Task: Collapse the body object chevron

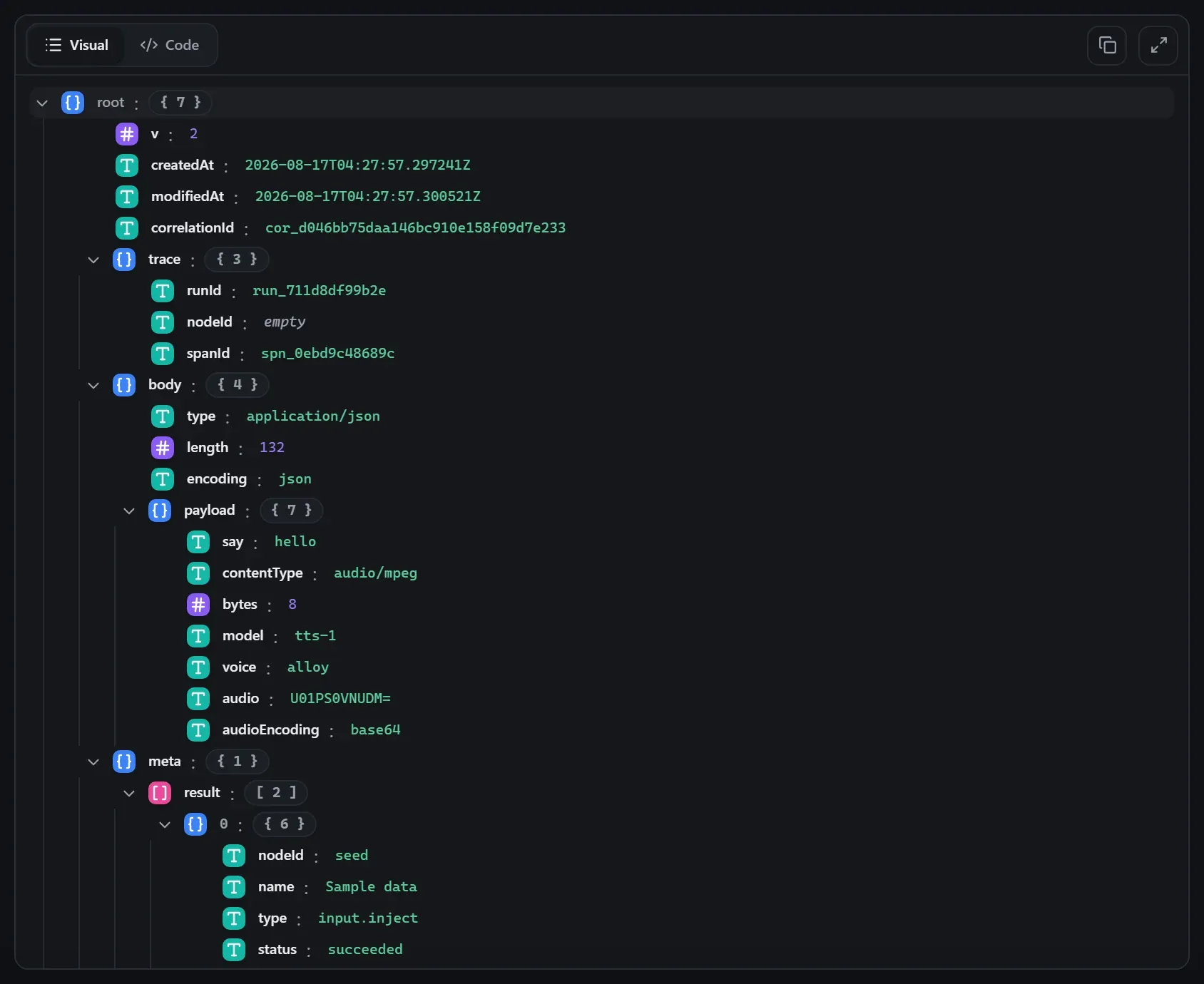Action: 93,385
